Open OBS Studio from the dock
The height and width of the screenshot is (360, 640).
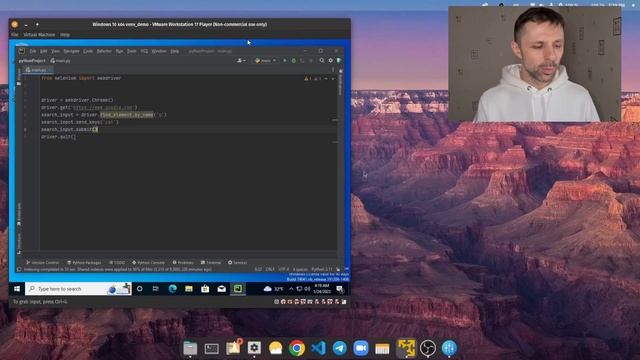(x=428, y=348)
